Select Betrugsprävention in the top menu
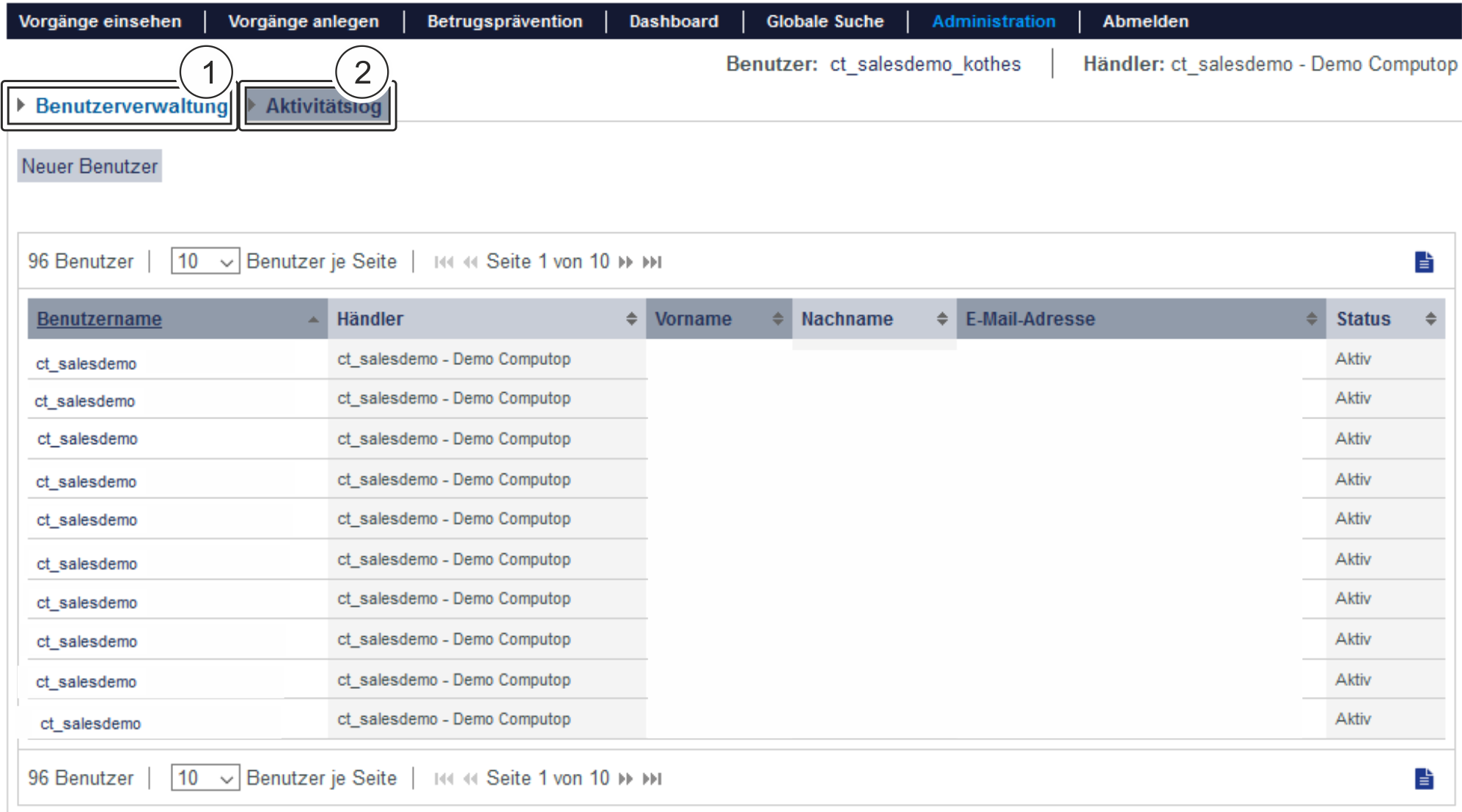Viewport: 1462px width, 812px height. (x=504, y=21)
